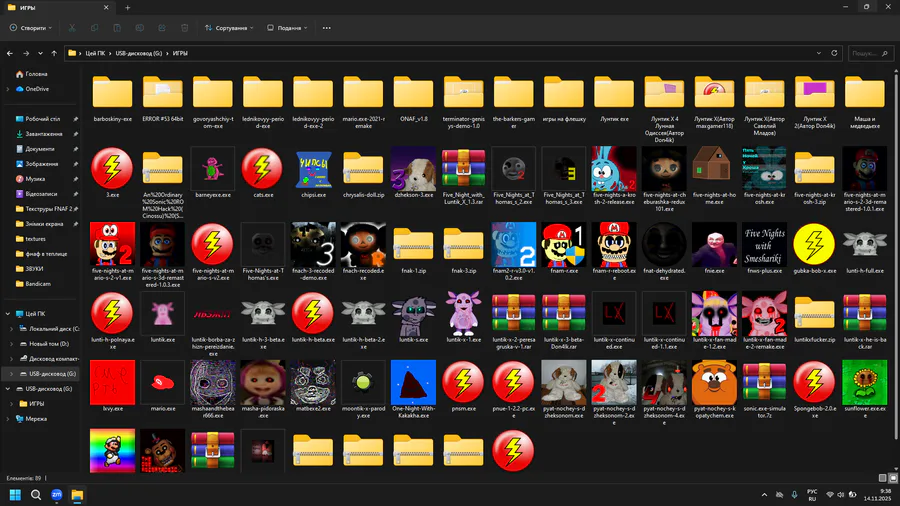The height and width of the screenshot is (506, 900).
Task: Select the pnsm.exe file icon
Action: pos(463,382)
